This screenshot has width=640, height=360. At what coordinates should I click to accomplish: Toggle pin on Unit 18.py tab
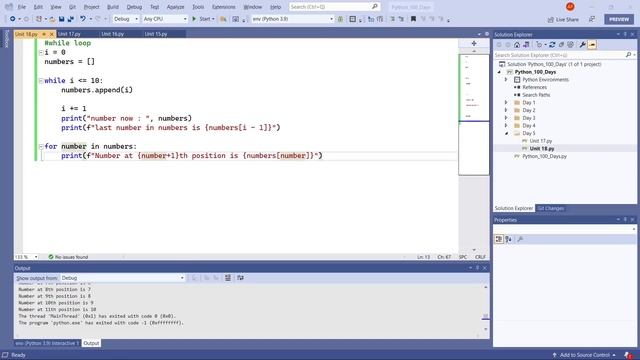[x=44, y=34]
